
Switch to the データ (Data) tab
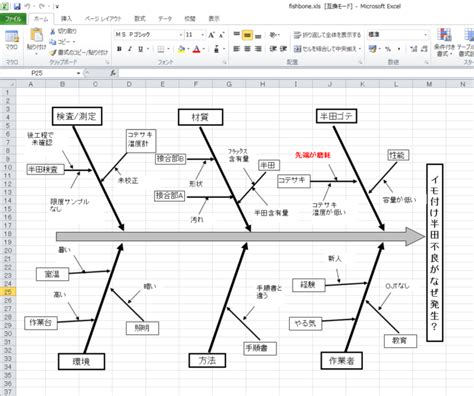pyautogui.click(x=165, y=19)
